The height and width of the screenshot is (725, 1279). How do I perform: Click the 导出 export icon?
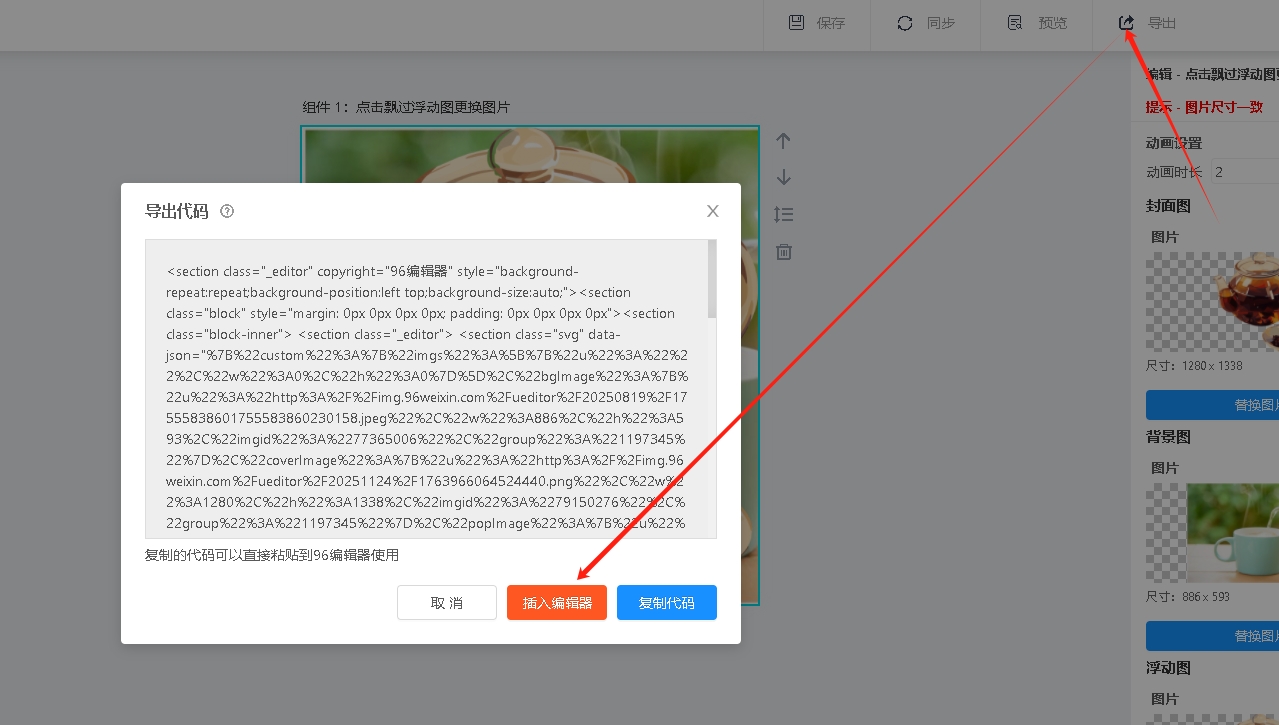[x=1127, y=23]
